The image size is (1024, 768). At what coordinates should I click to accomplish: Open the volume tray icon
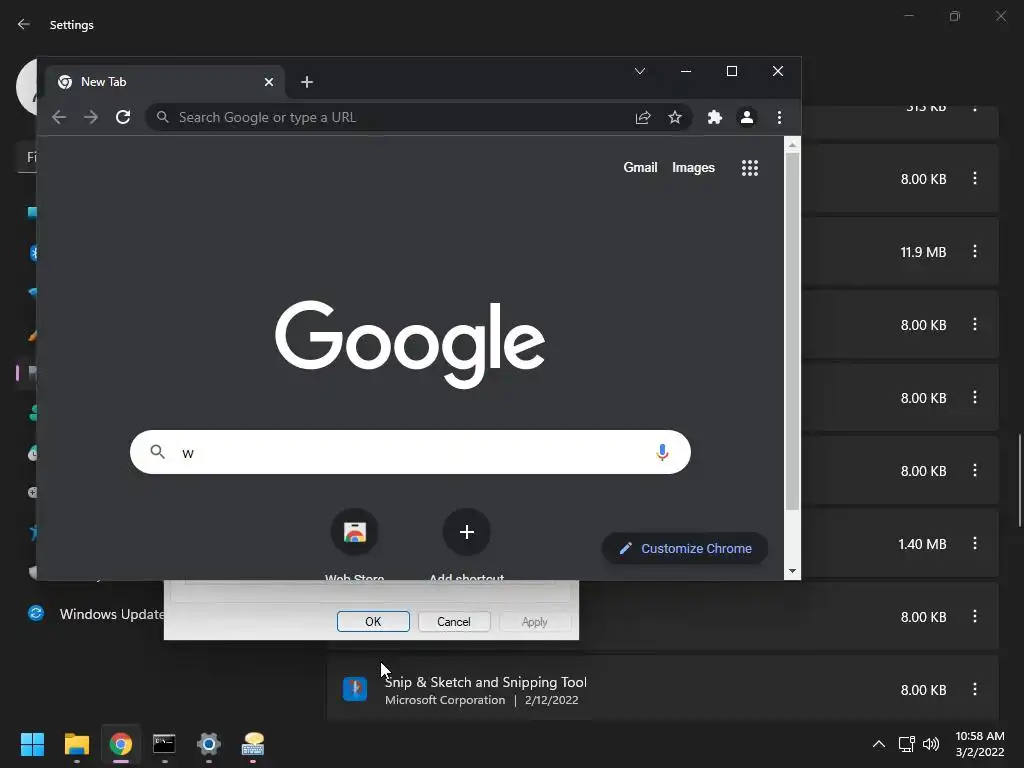931,744
